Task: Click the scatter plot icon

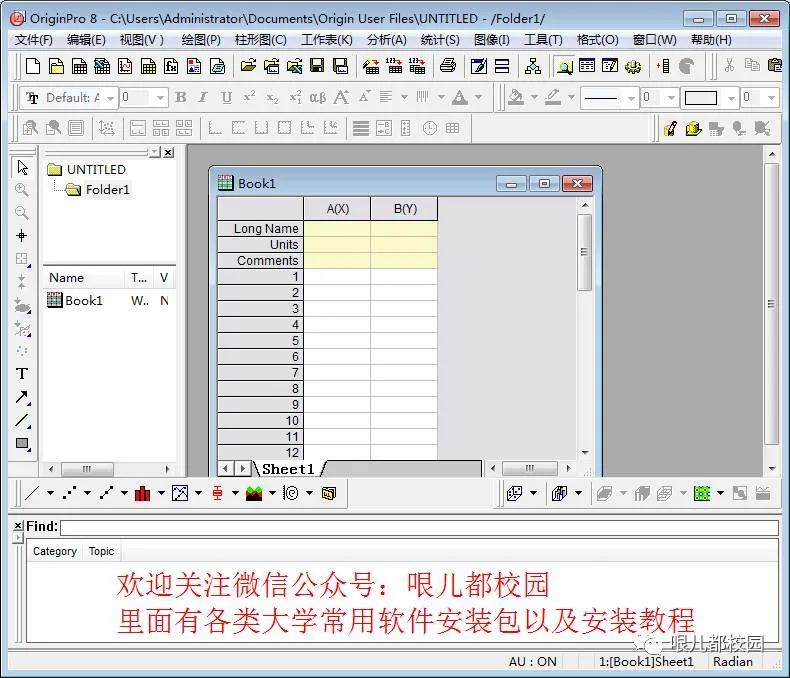Action: (x=70, y=493)
